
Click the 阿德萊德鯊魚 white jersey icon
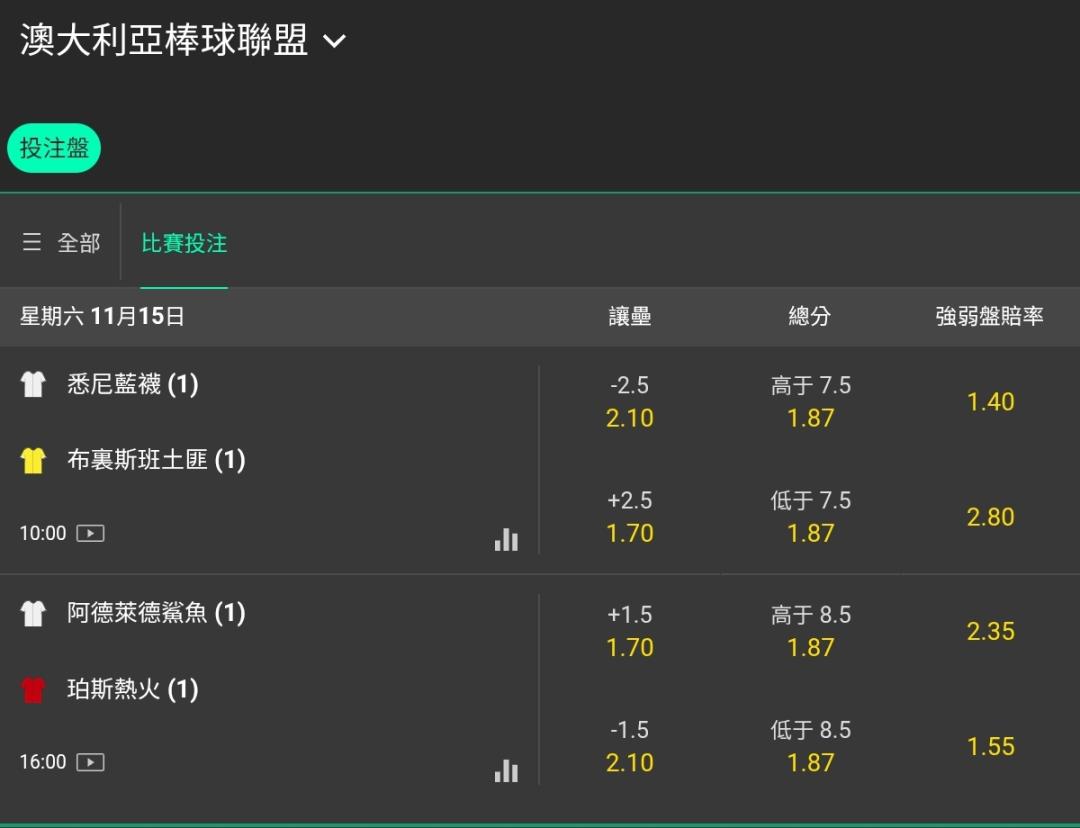33,613
